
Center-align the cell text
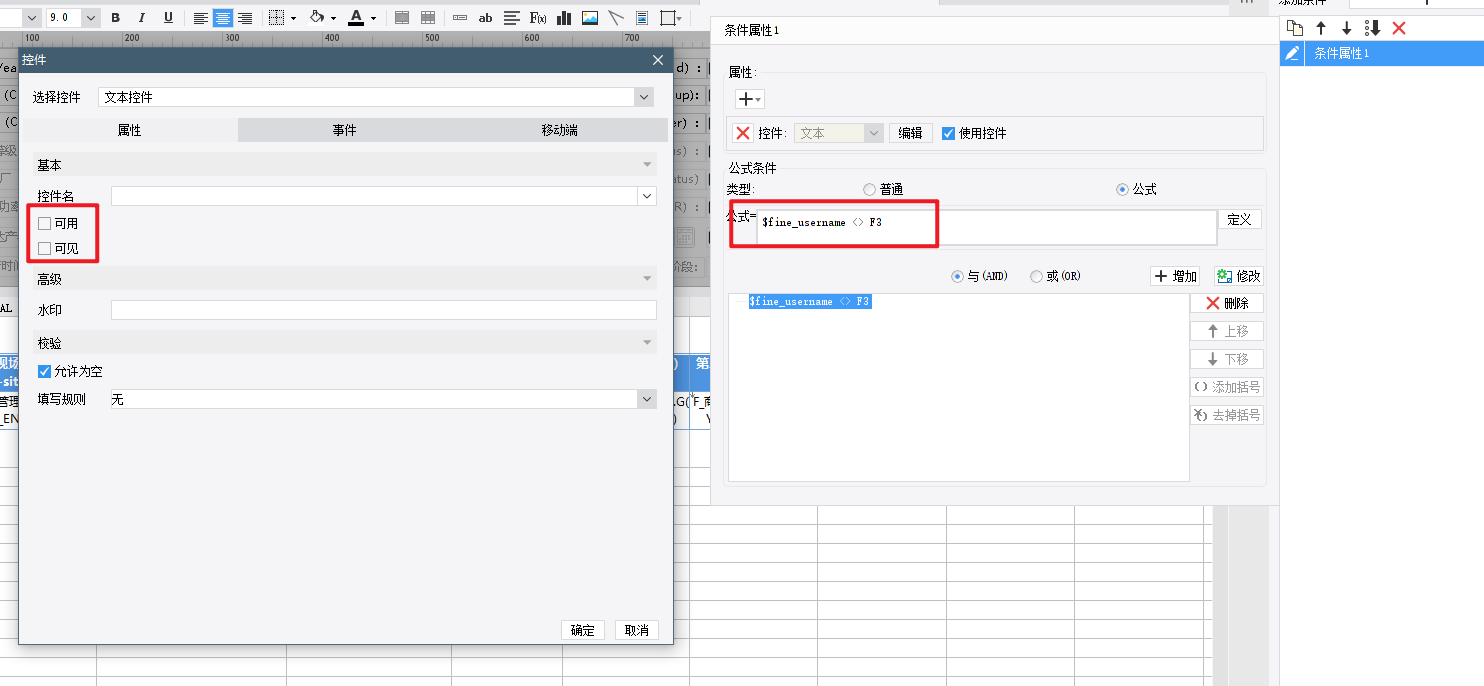coord(223,18)
